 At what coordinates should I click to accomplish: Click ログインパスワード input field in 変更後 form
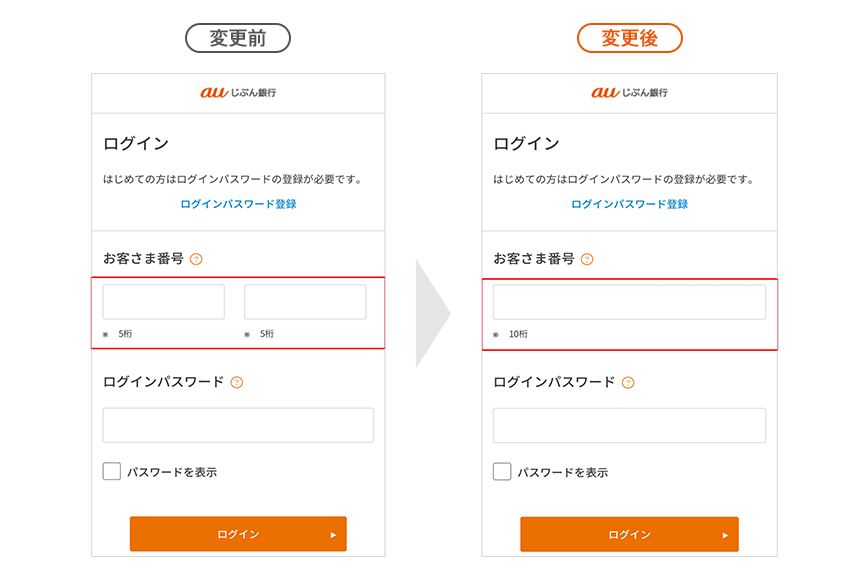pos(629,425)
